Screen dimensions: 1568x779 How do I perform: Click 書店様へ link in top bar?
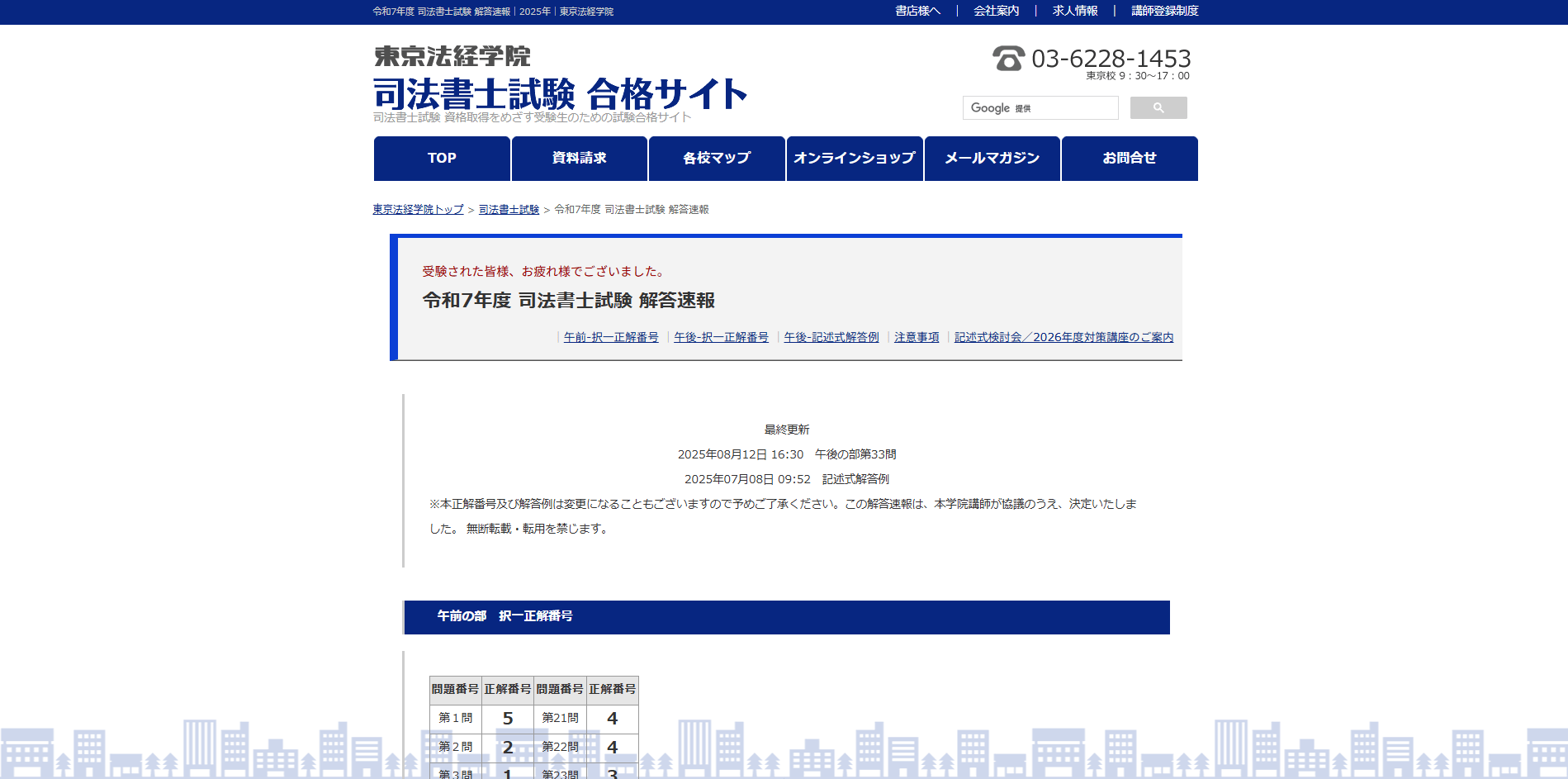coord(917,11)
